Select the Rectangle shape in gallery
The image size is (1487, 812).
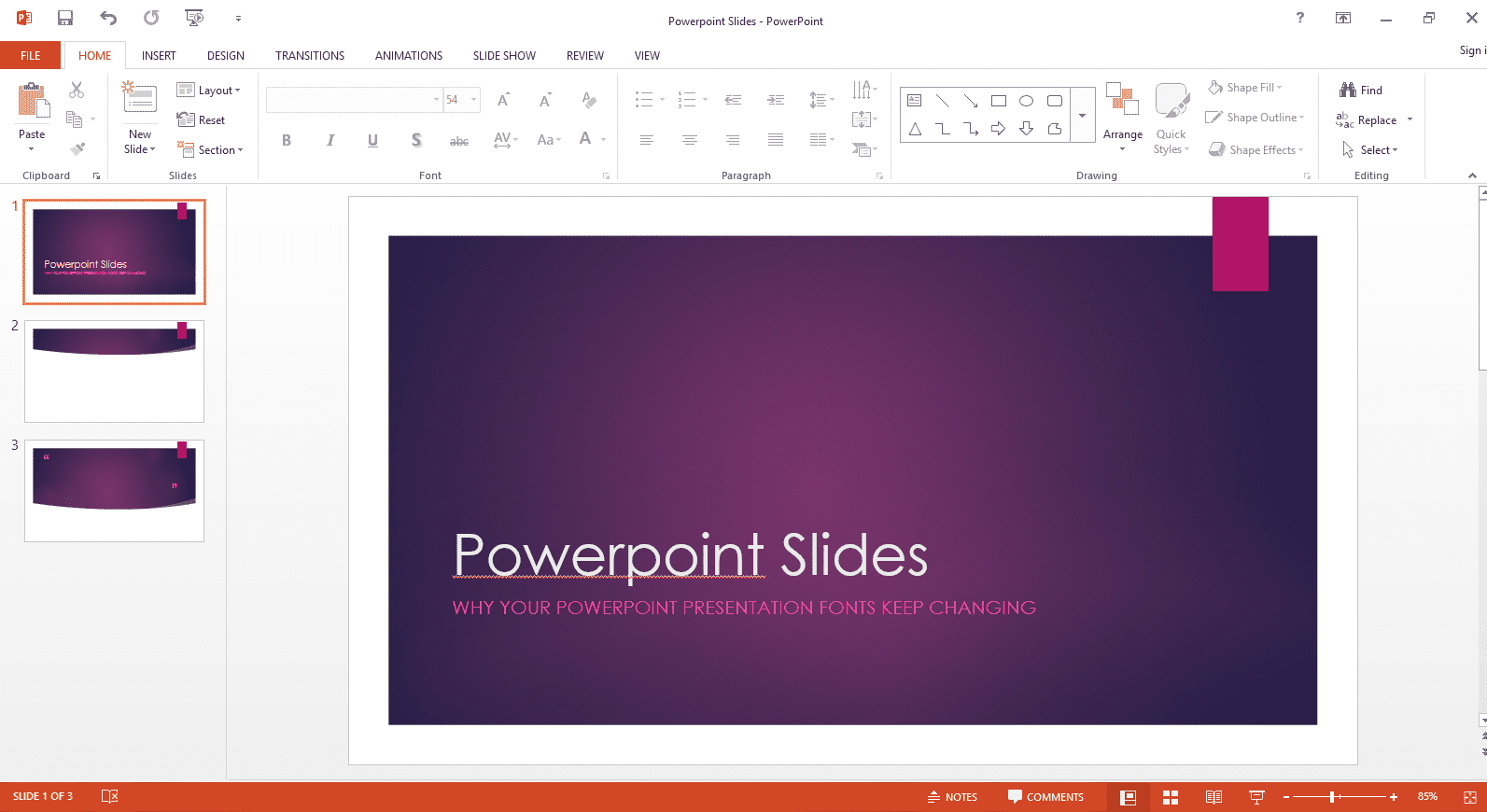(999, 101)
